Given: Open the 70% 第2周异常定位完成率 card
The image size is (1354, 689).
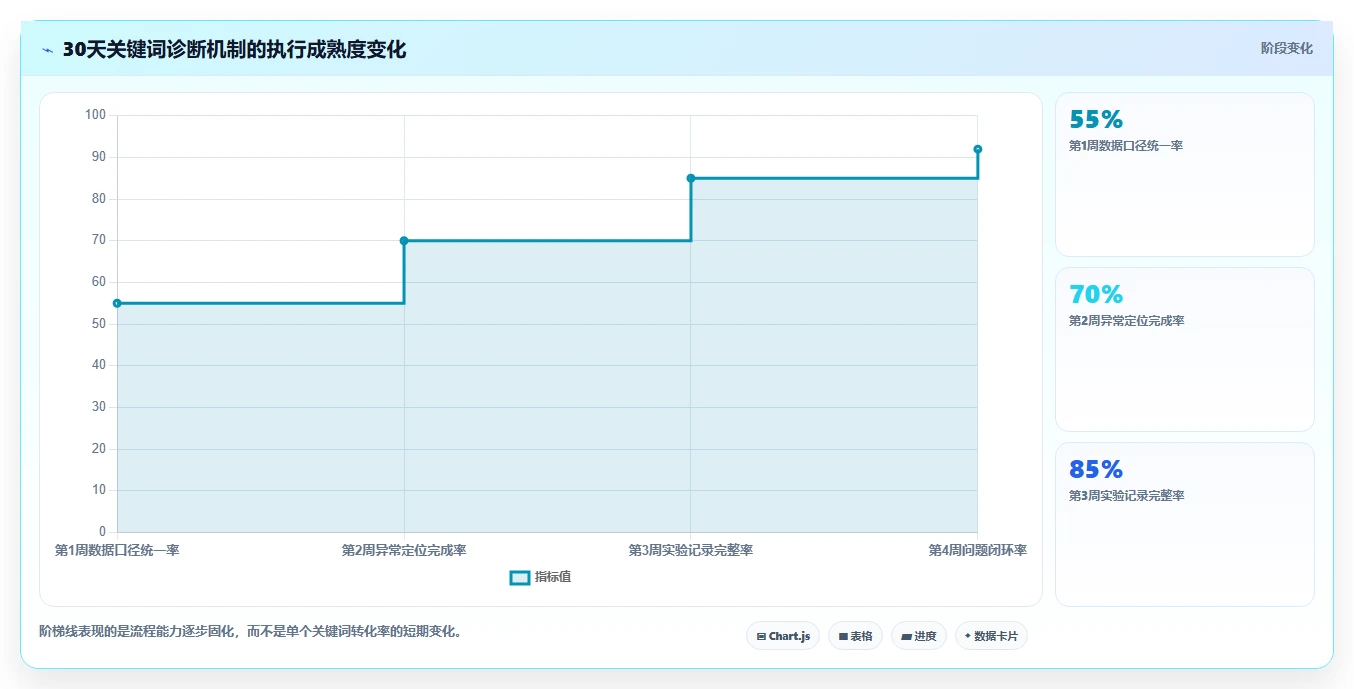Looking at the screenshot, I should [1184, 349].
